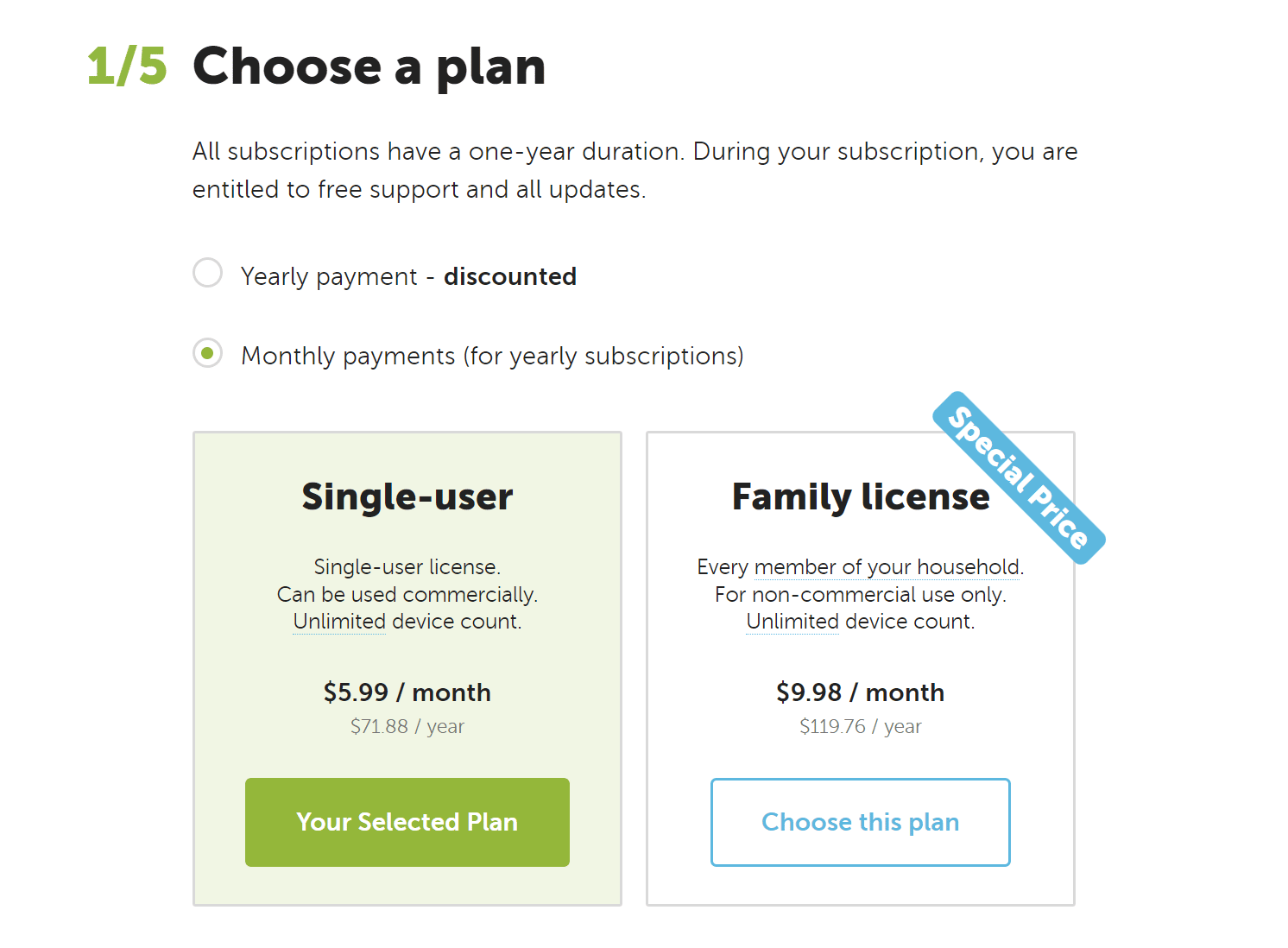The image size is (1288, 948).
Task: Click the Single-user plan heading
Action: click(x=407, y=496)
